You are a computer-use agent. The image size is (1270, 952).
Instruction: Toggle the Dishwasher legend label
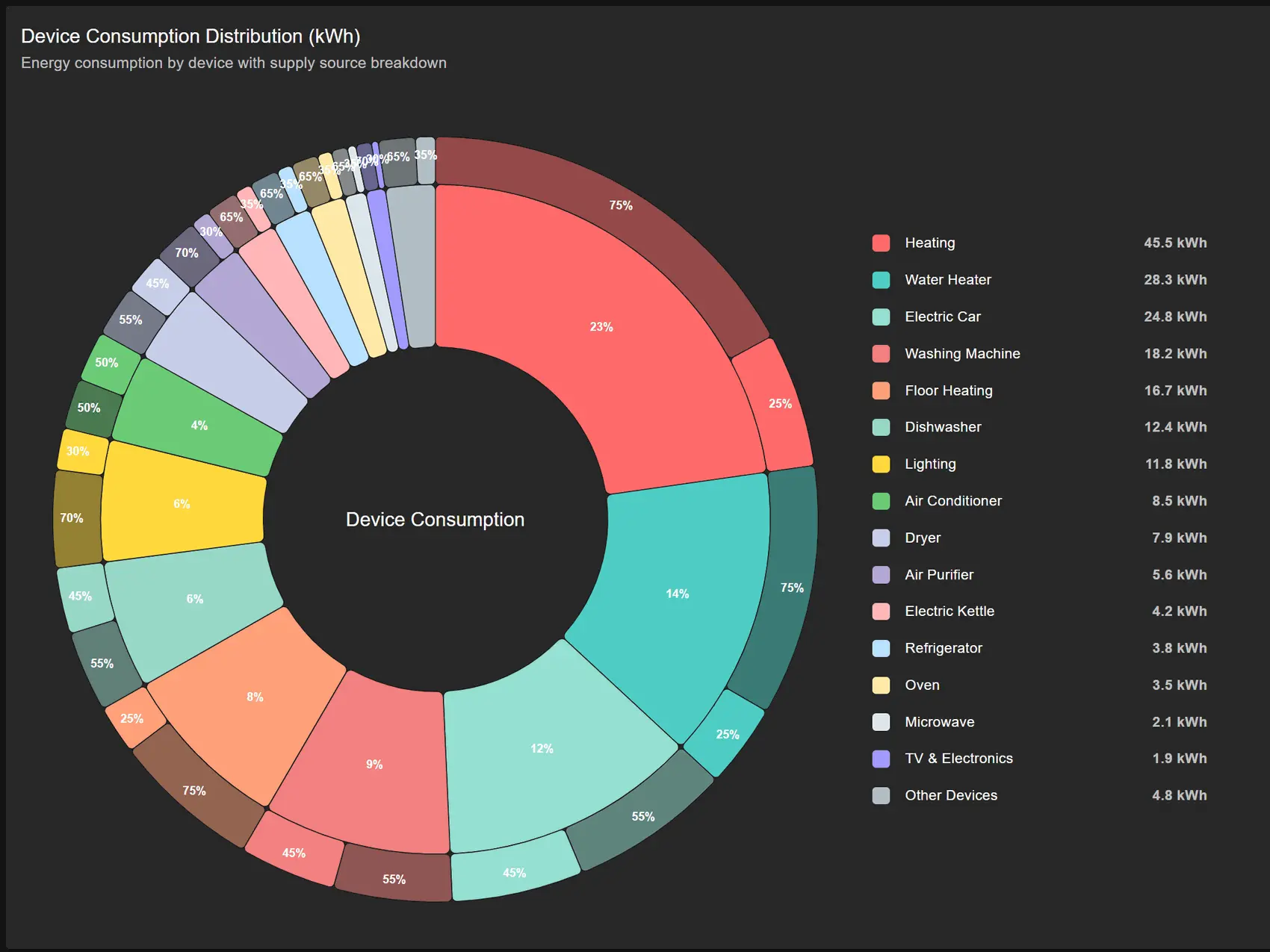tap(943, 427)
